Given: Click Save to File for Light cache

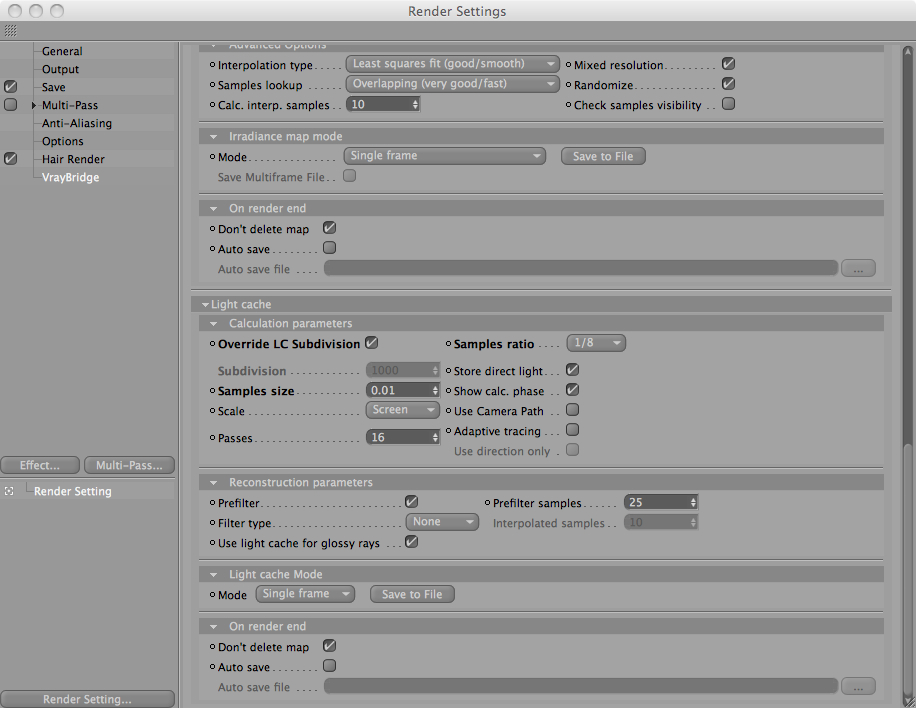Looking at the screenshot, I should pyautogui.click(x=412, y=594).
